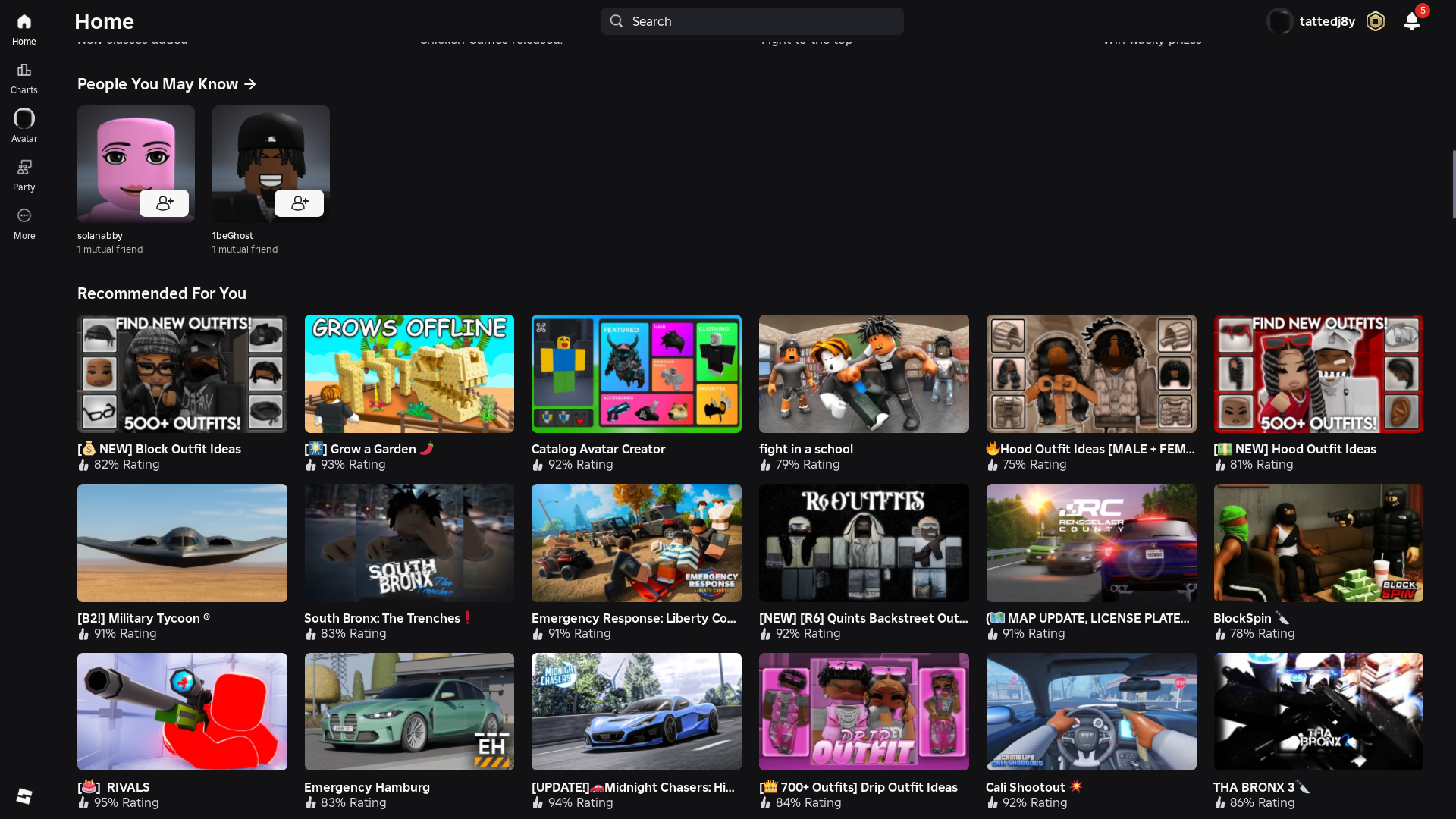
Task: Open 1beGhost's avatar card
Action: (271, 164)
